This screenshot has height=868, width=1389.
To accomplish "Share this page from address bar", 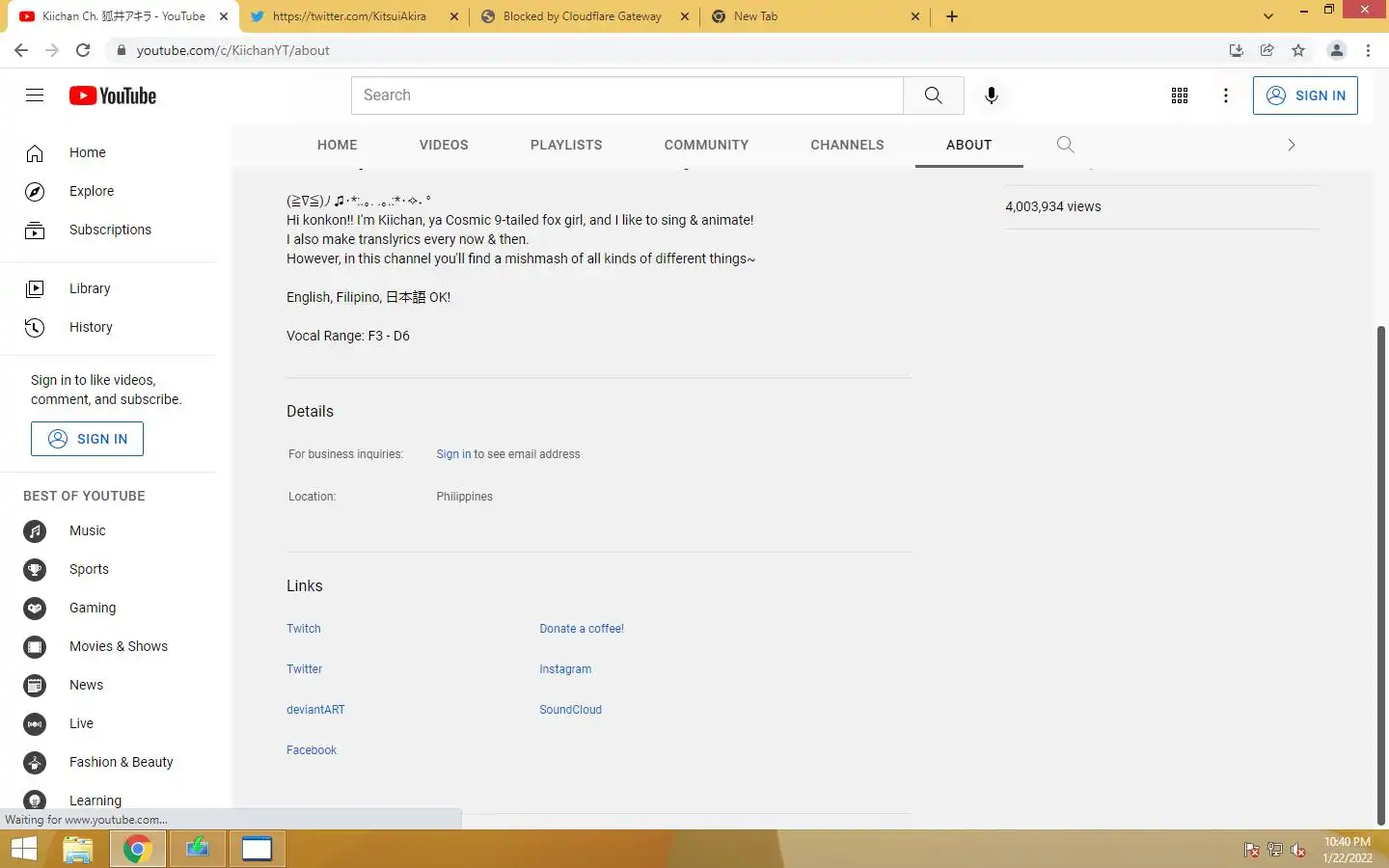I will 1267,50.
